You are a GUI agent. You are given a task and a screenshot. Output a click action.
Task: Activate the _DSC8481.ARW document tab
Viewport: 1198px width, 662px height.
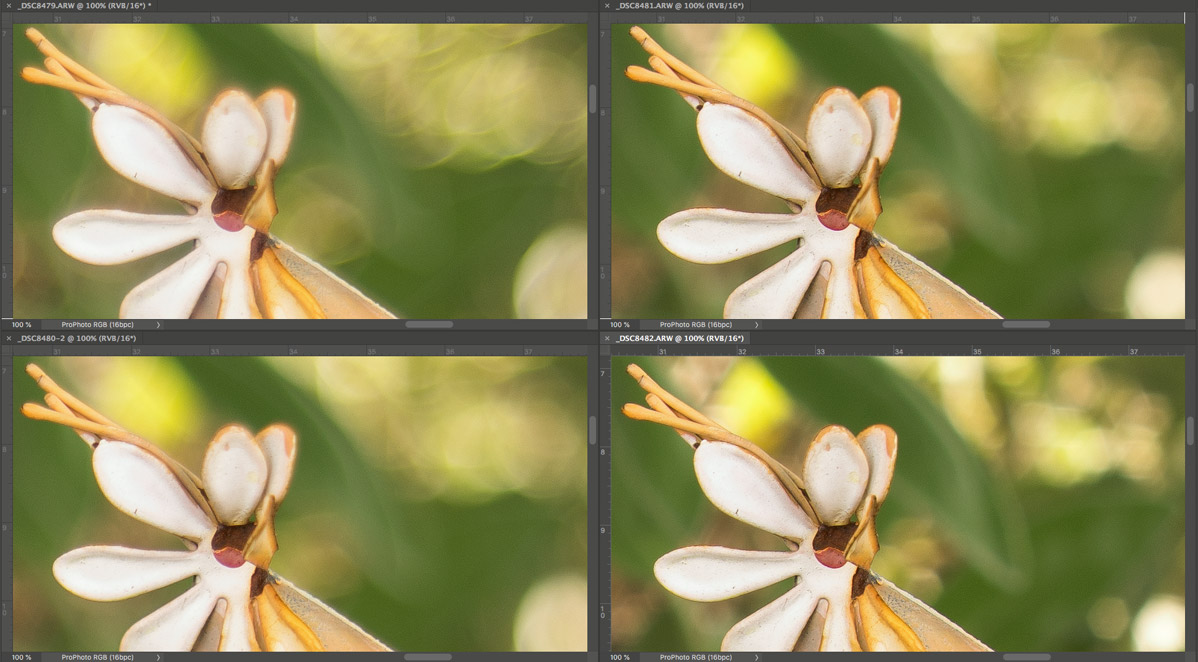679,6
